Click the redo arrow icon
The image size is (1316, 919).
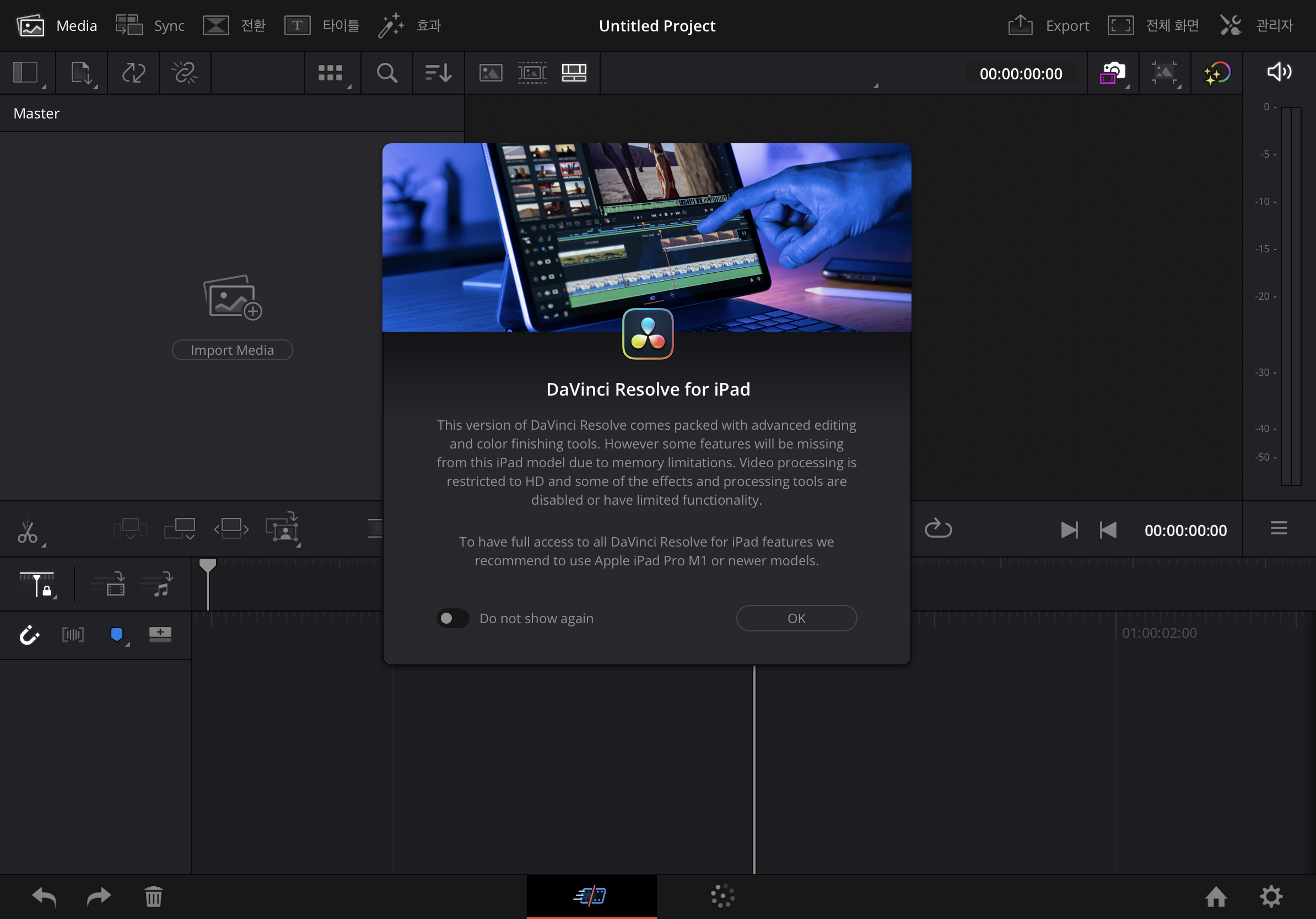pos(99,896)
